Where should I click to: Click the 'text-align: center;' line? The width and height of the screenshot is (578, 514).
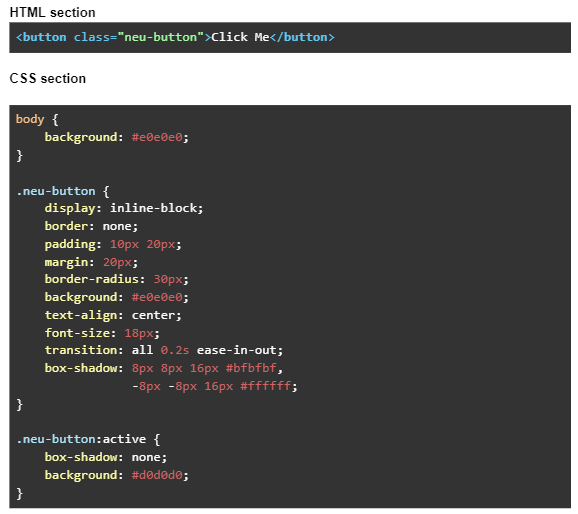113,315
